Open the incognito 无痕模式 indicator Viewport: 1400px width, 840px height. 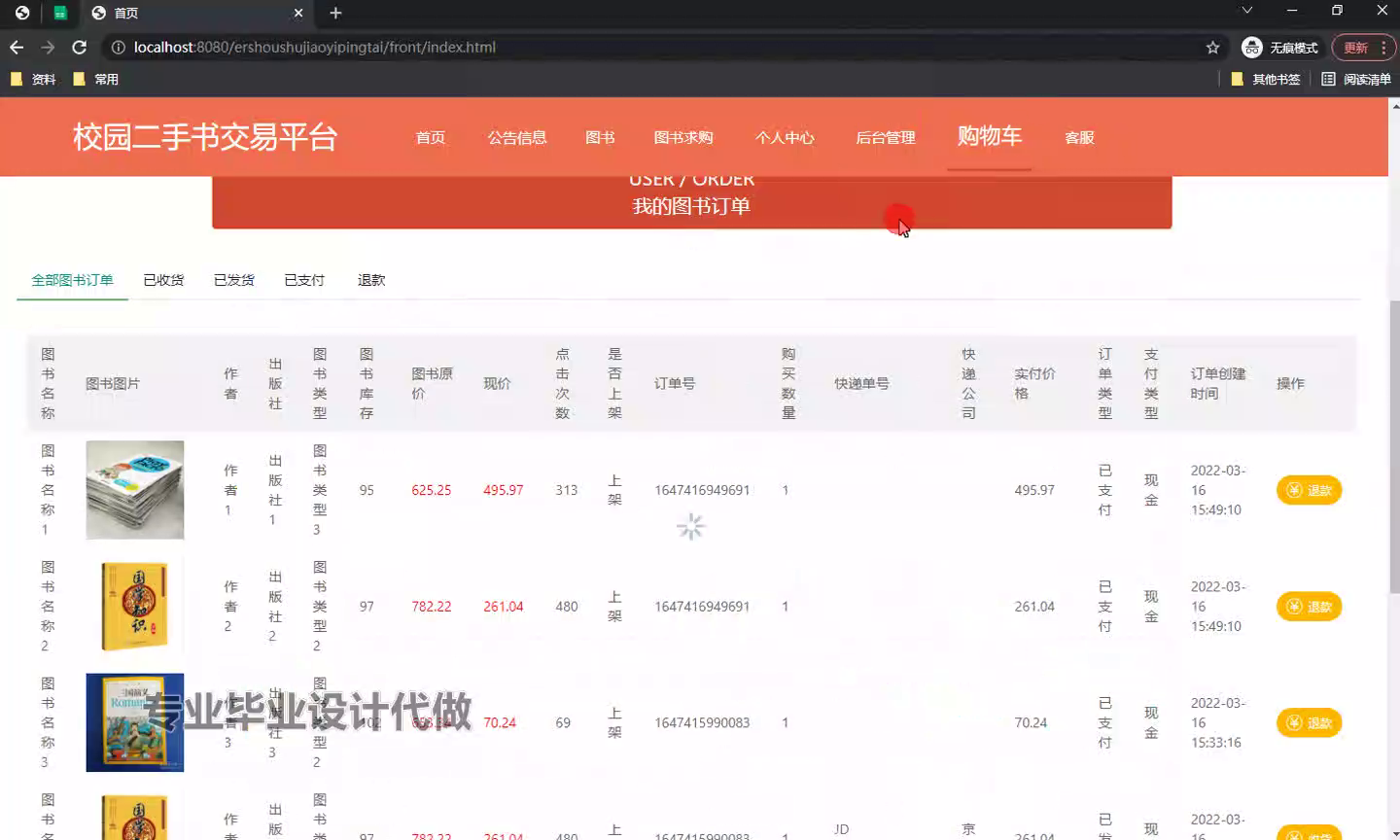click(1279, 47)
